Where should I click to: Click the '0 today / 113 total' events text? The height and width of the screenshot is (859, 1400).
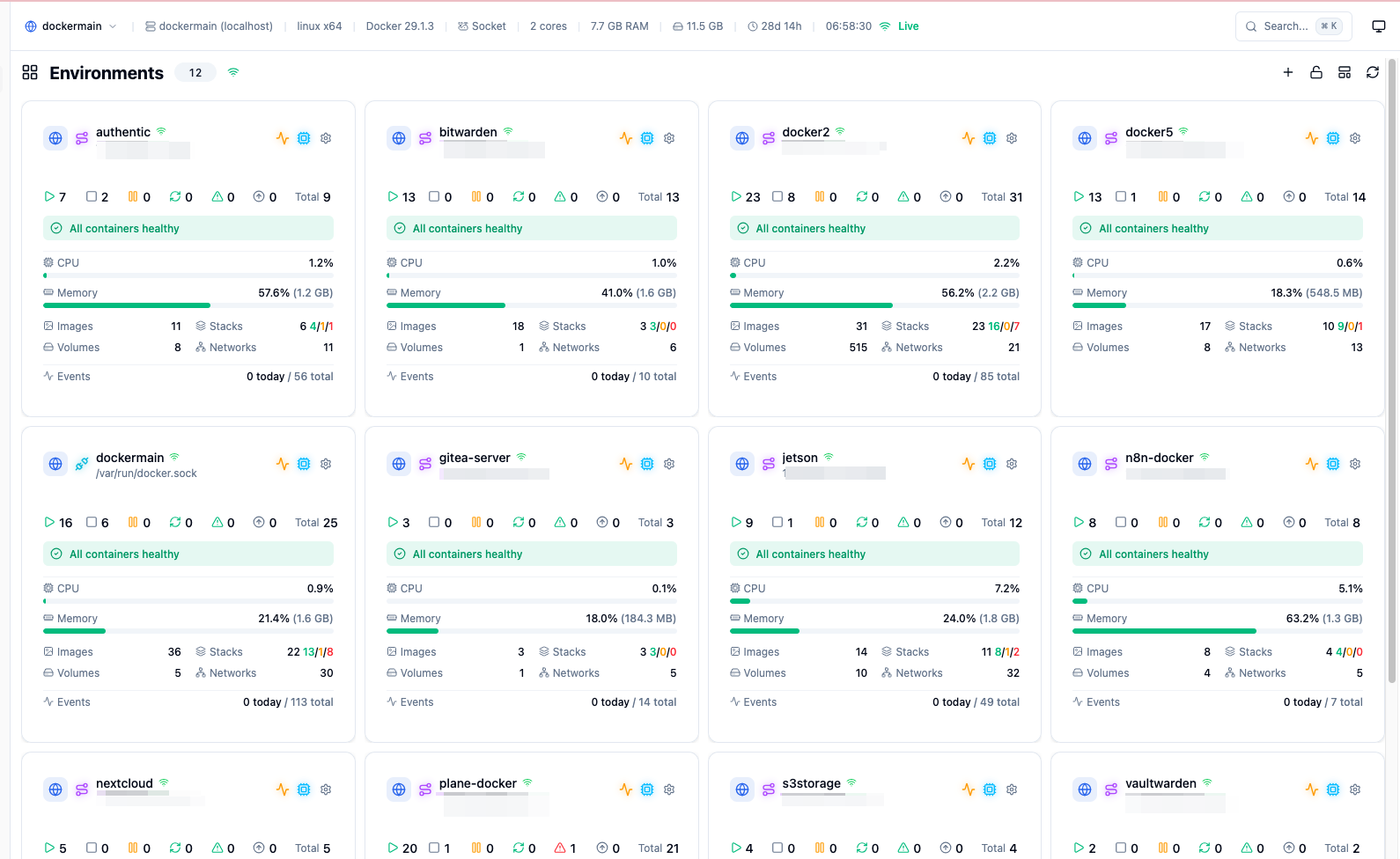[288, 702]
